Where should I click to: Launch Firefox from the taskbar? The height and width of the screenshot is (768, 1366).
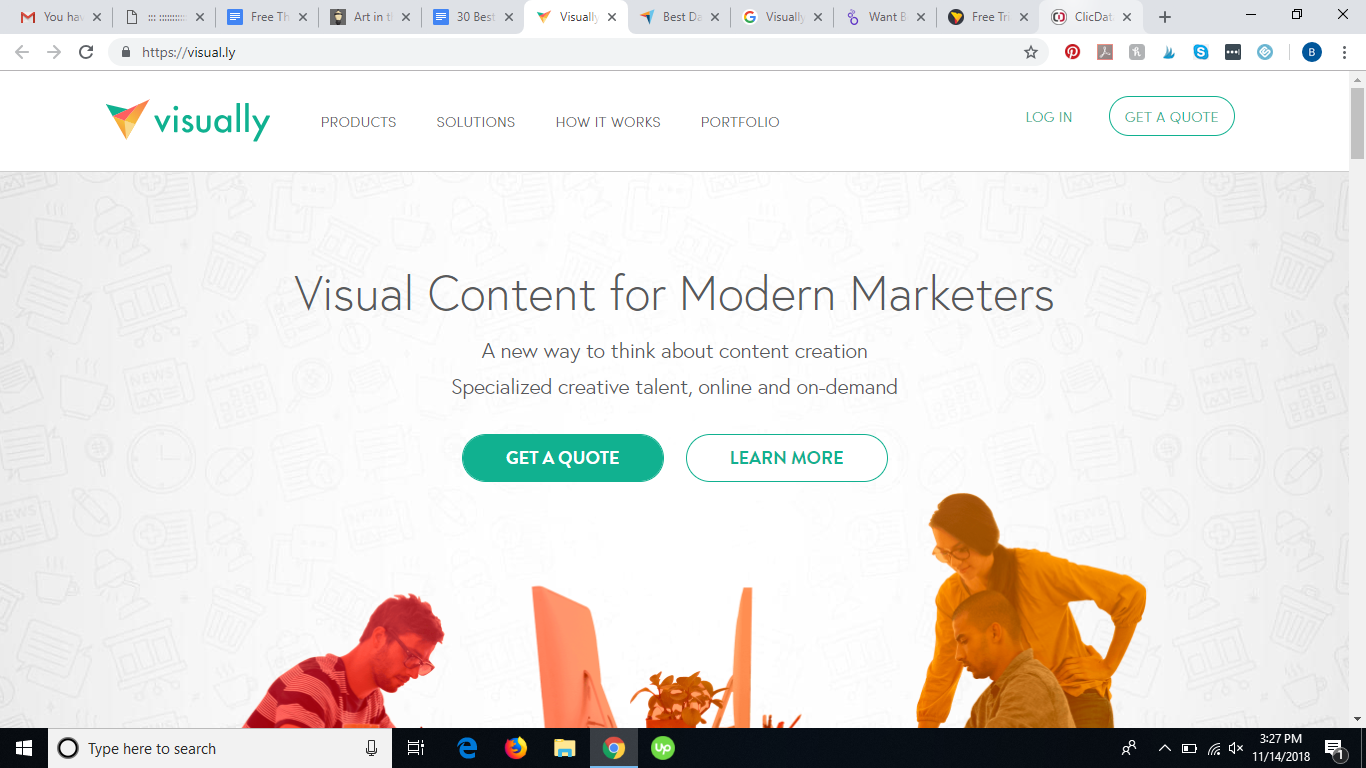point(516,748)
